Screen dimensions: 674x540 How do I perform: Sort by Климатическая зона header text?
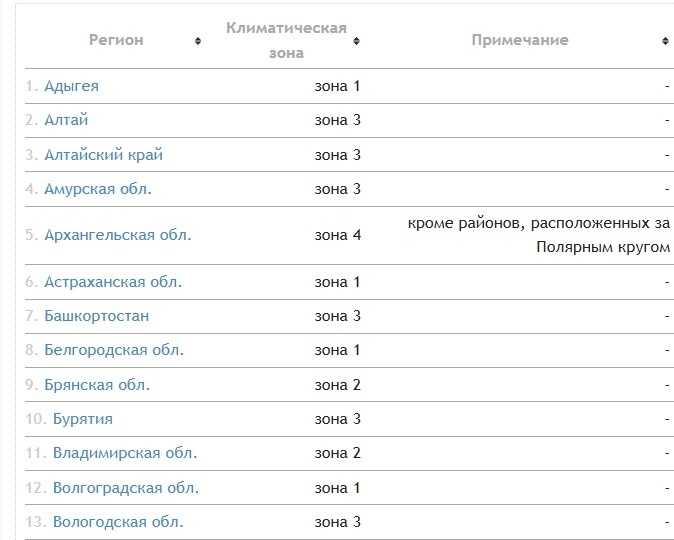(286, 40)
